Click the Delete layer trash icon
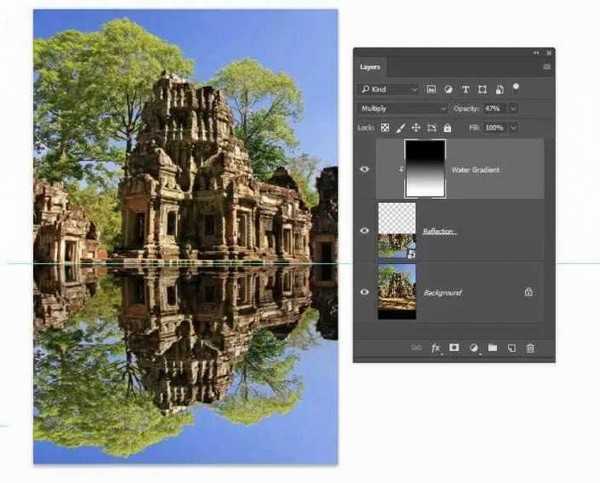 pyautogui.click(x=530, y=348)
